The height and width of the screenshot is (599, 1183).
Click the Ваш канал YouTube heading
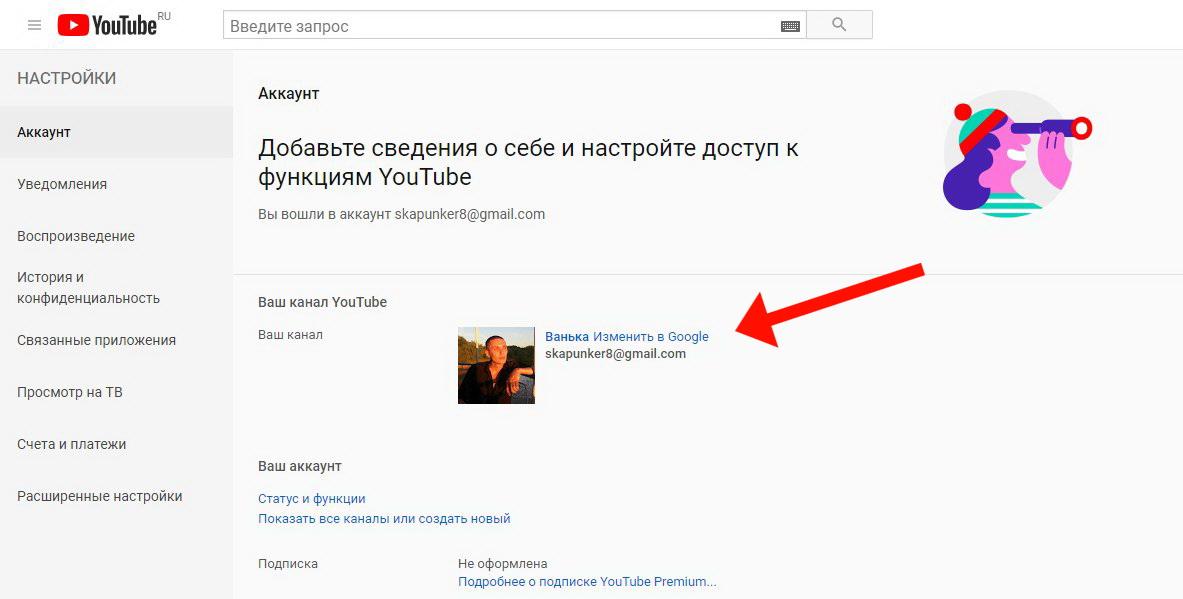click(322, 302)
